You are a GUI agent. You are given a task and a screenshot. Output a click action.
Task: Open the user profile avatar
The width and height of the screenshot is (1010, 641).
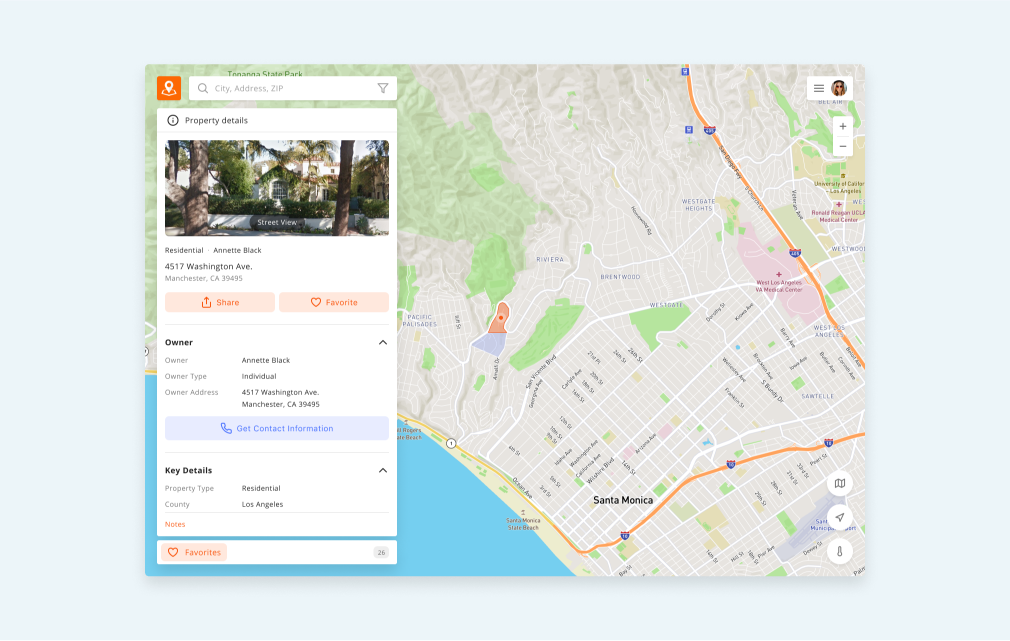[839, 88]
